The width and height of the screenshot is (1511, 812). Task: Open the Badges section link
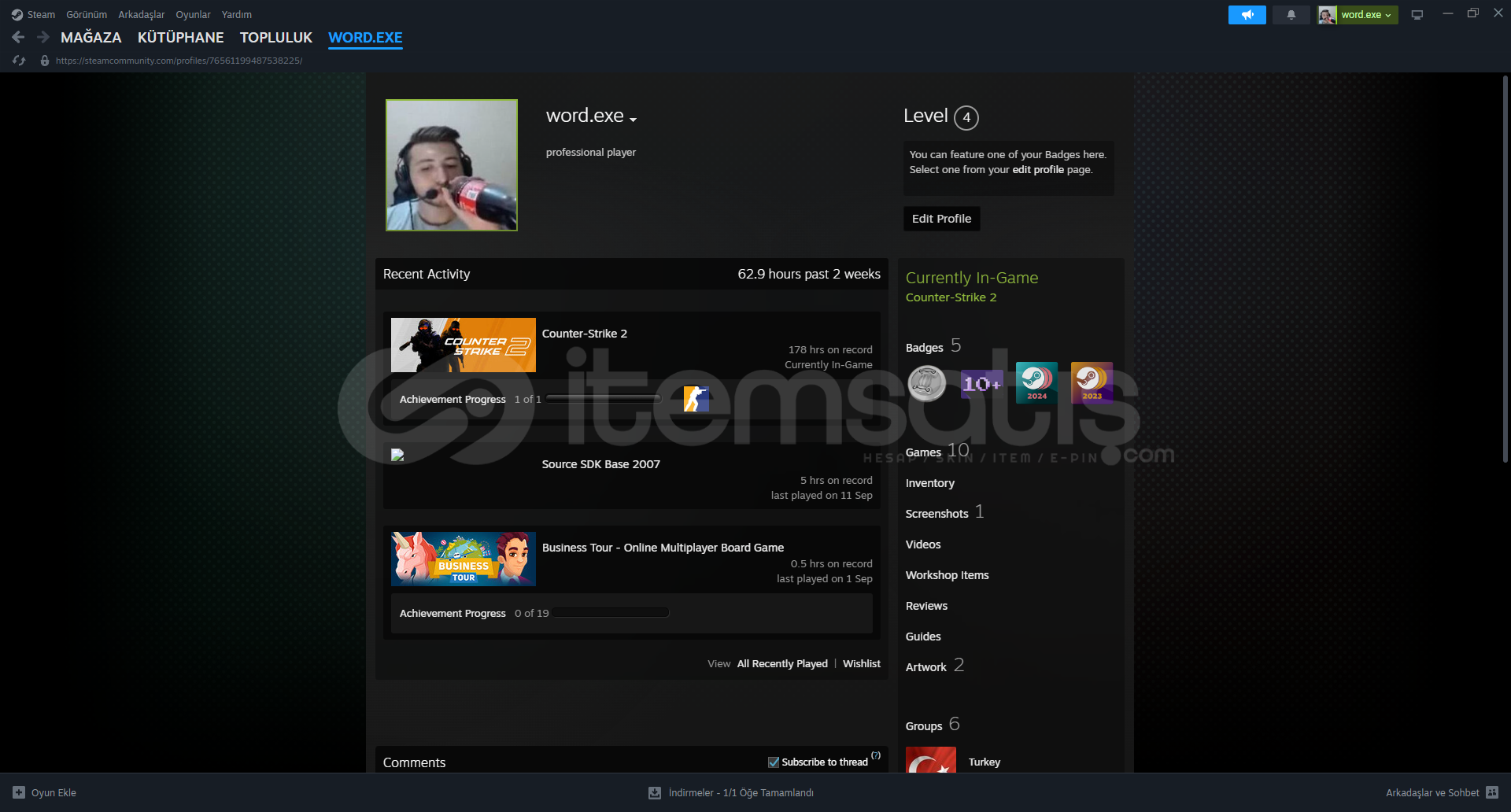(925, 347)
